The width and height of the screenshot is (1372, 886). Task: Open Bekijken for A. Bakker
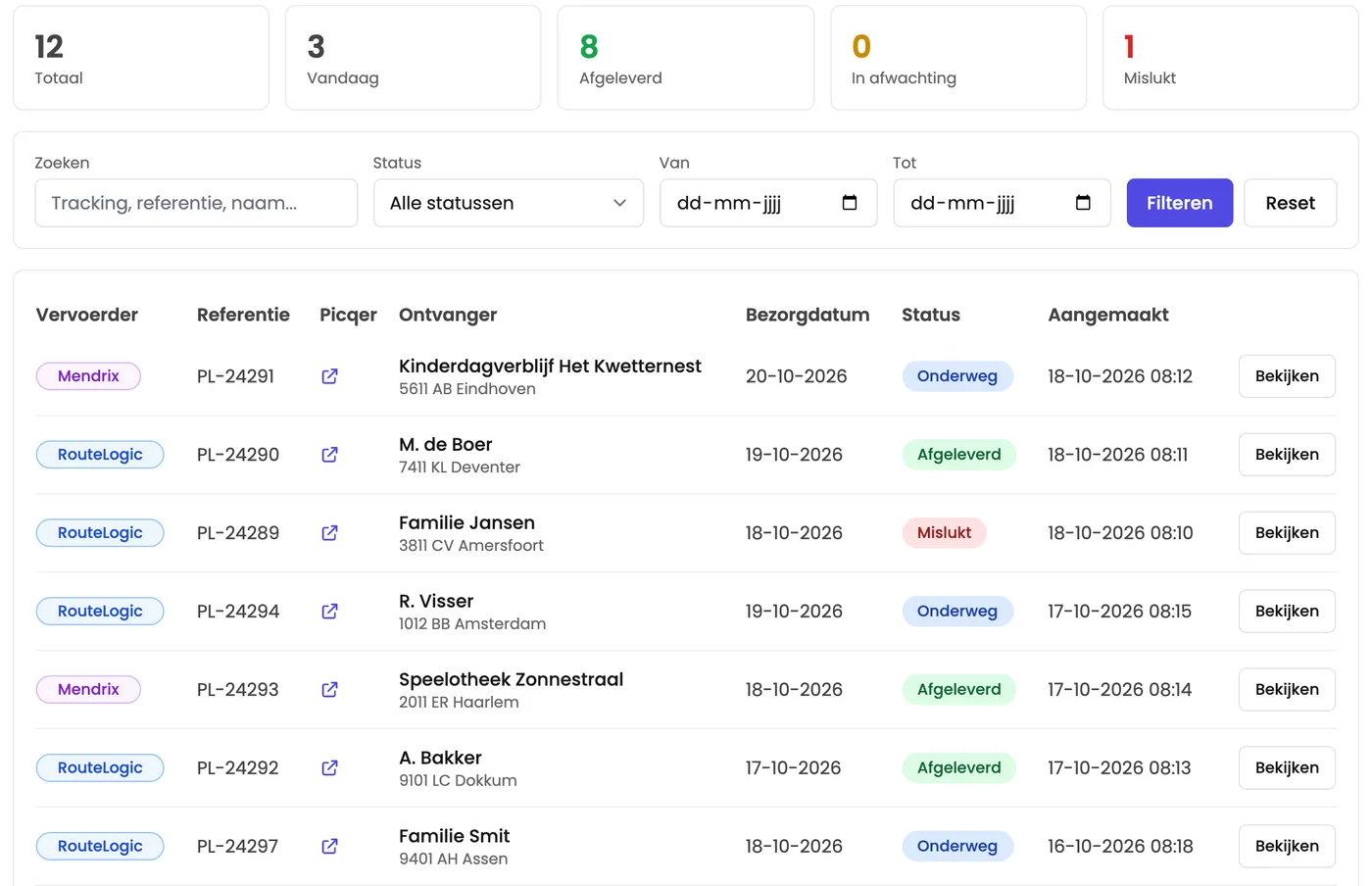pyautogui.click(x=1287, y=768)
